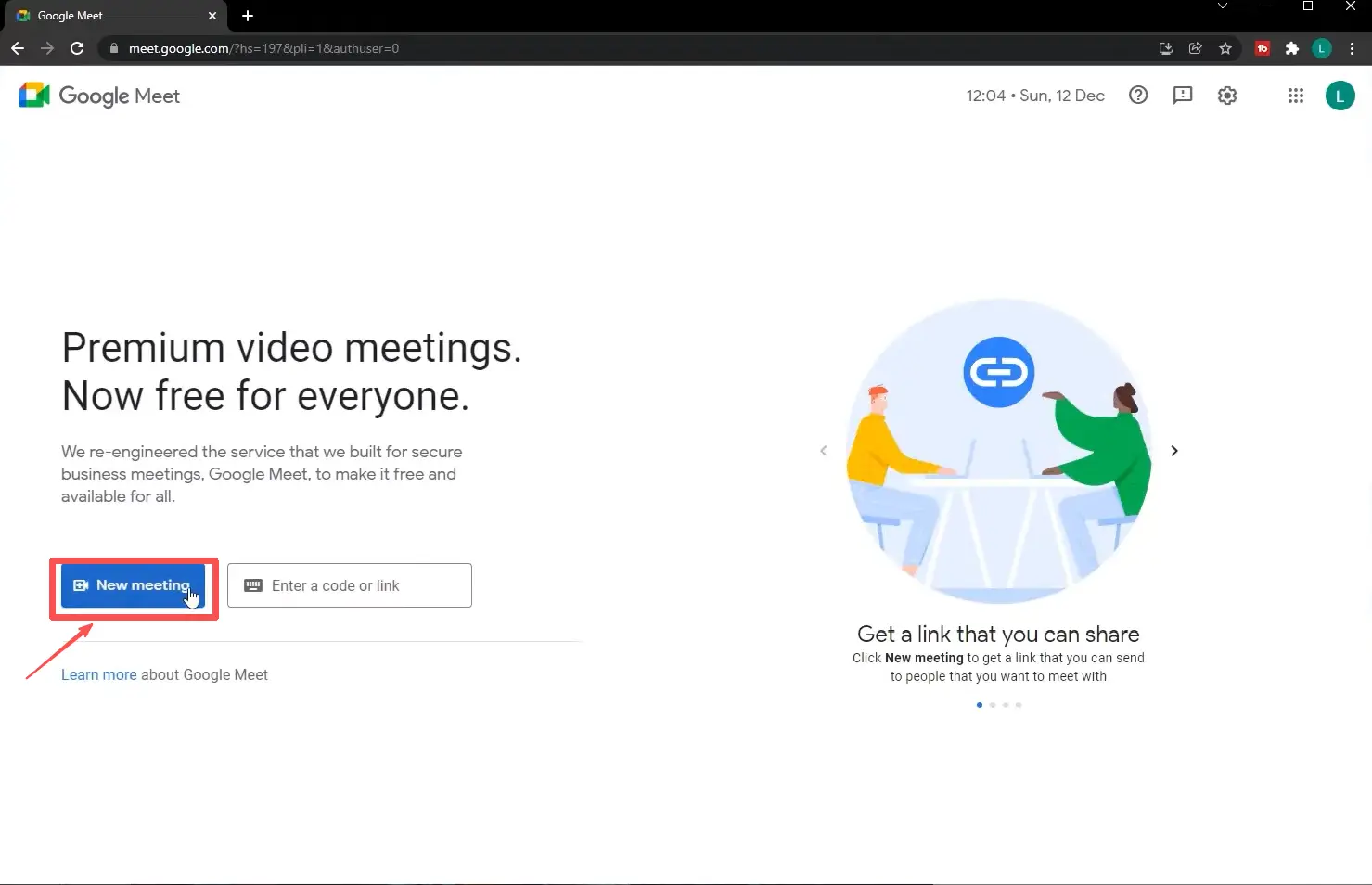
Task: Report a problem via feedback icon
Action: (x=1183, y=95)
